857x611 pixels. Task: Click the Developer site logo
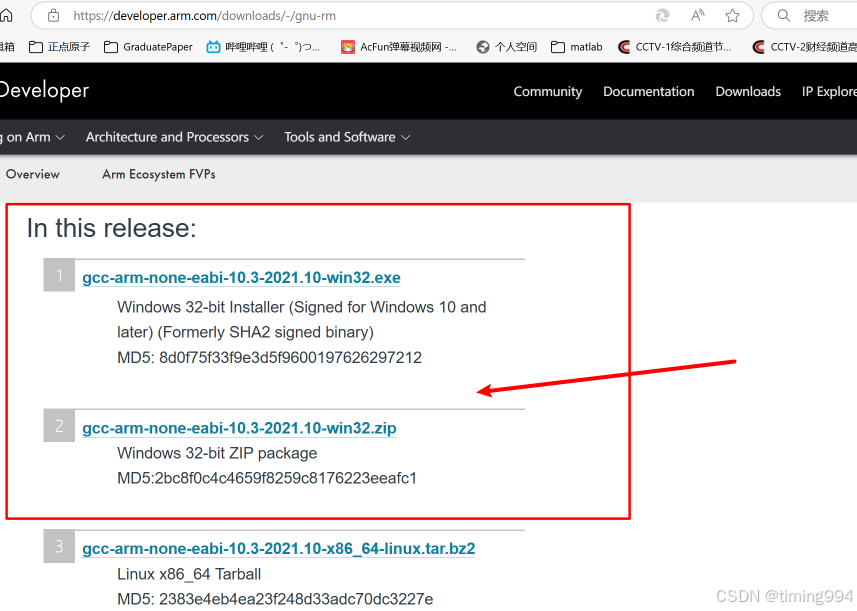tap(44, 90)
